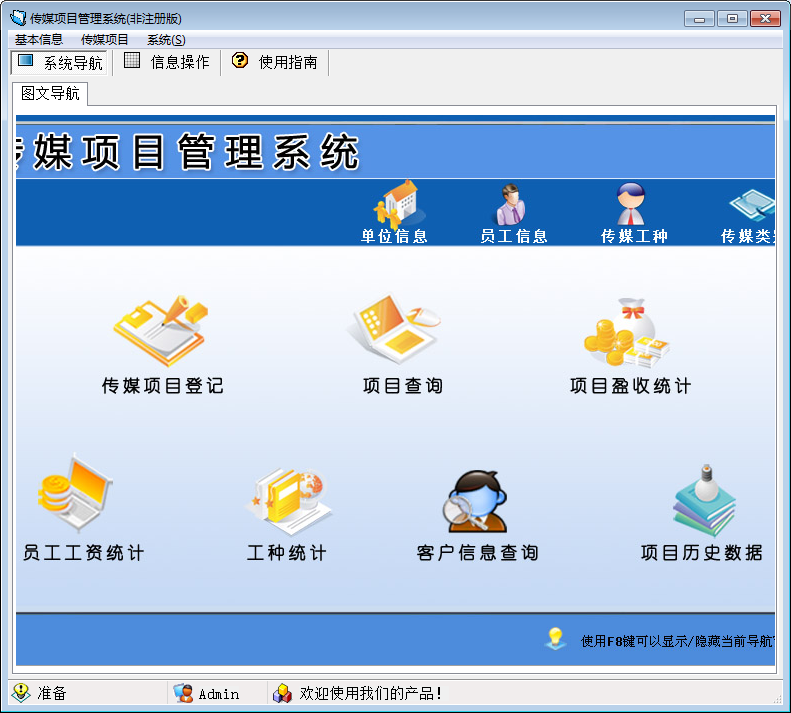The image size is (791, 713).
Task: Click the Admin user icon
Action: tap(183, 693)
